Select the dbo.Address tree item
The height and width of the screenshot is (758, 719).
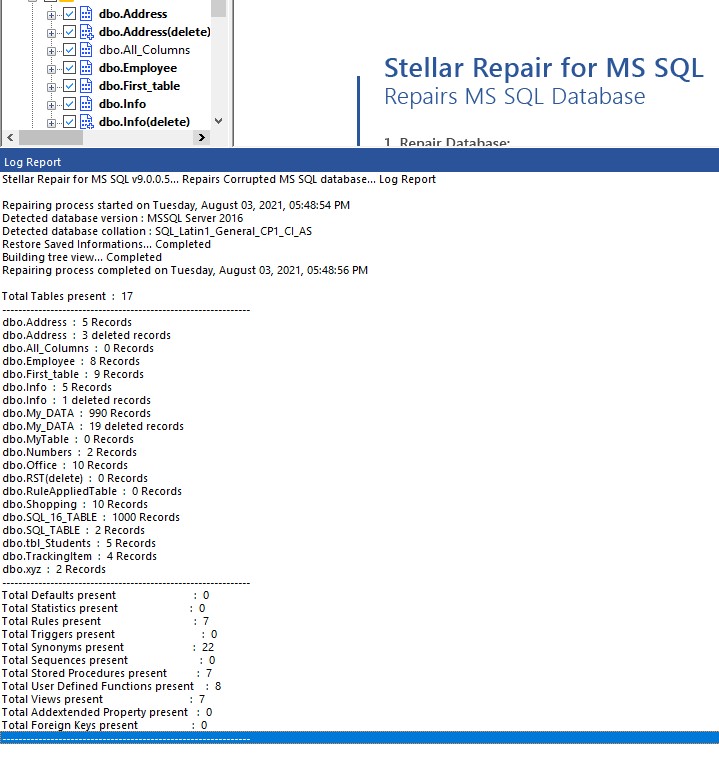[x=133, y=14]
